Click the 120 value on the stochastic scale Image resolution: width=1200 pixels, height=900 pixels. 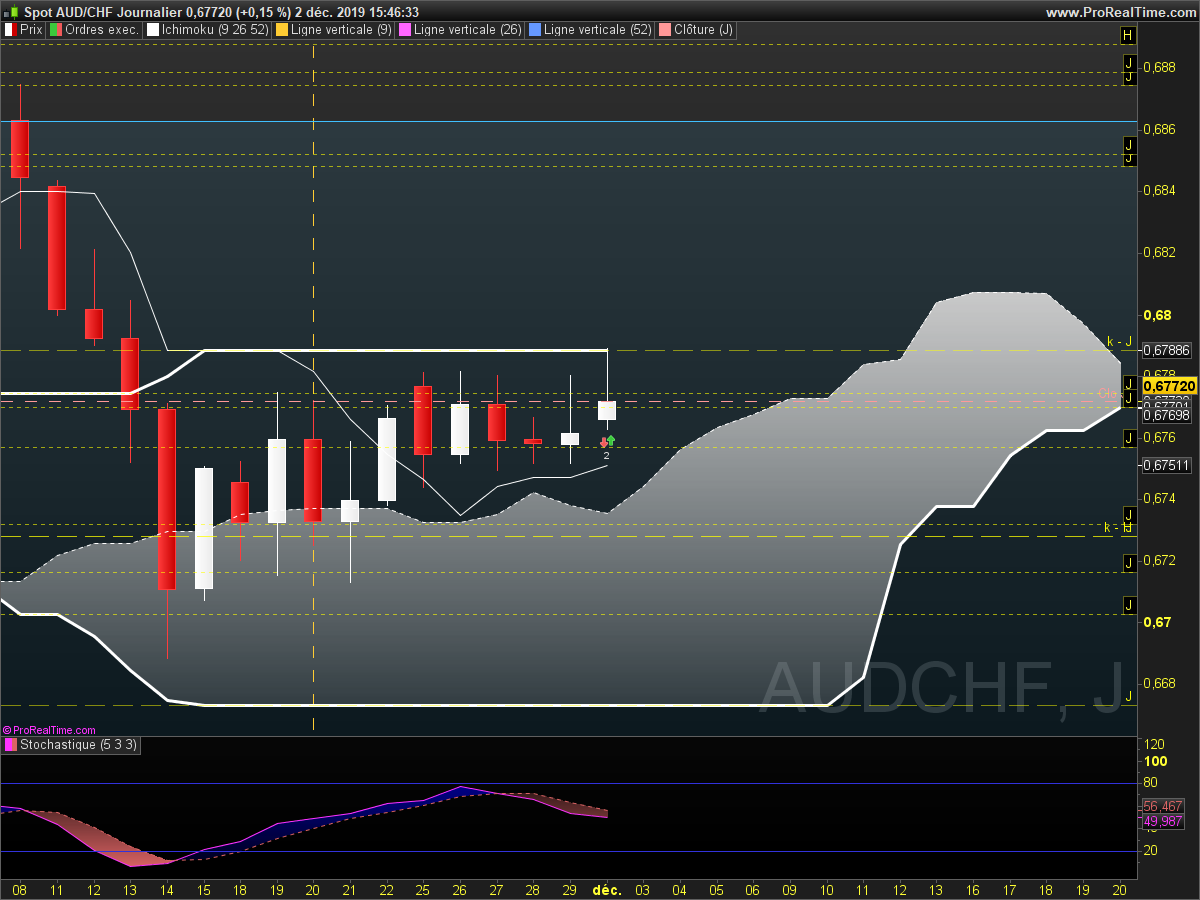click(x=1153, y=744)
